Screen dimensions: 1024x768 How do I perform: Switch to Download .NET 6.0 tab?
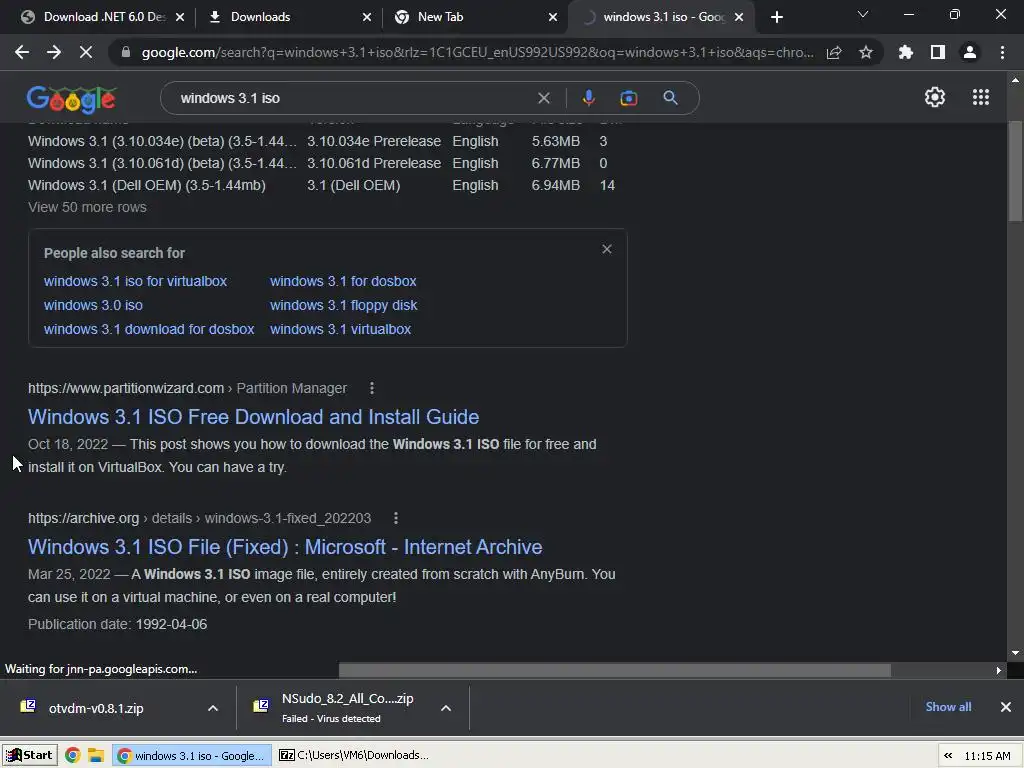pos(104,17)
